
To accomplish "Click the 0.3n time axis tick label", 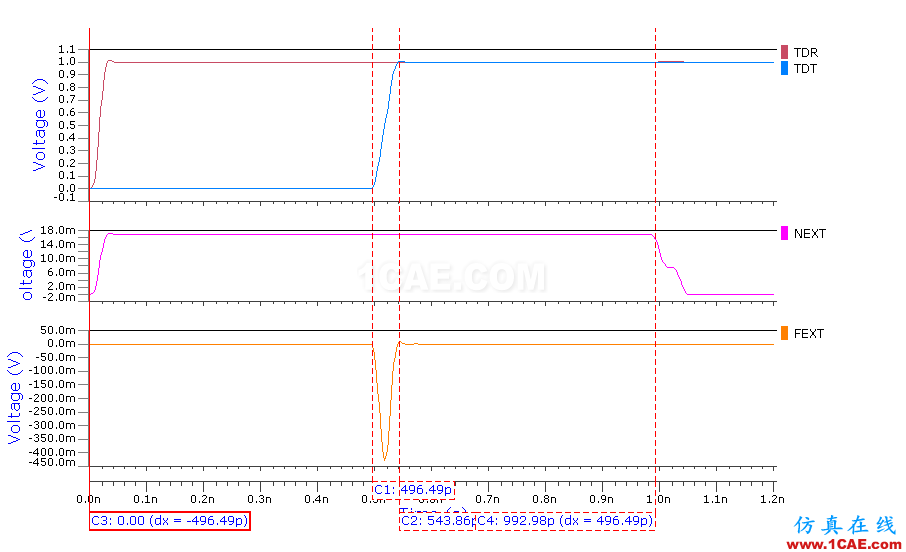I will [259, 499].
